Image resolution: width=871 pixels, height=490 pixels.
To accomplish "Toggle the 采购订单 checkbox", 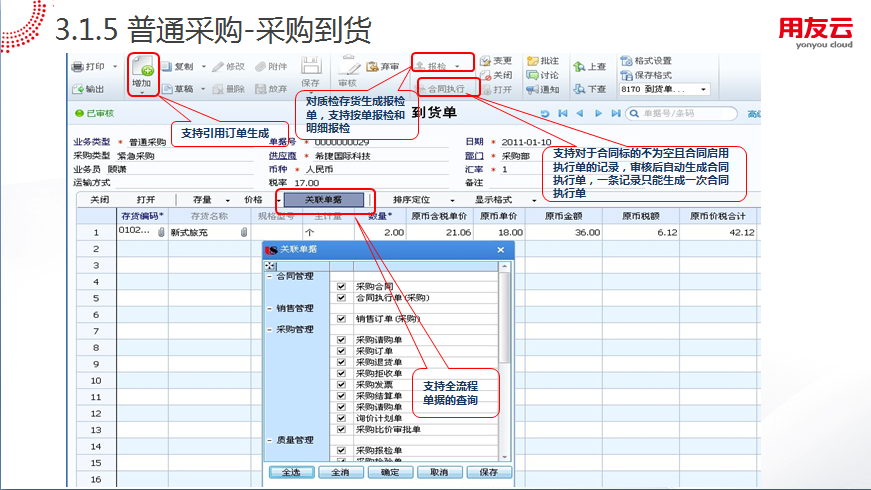I will click(x=341, y=351).
